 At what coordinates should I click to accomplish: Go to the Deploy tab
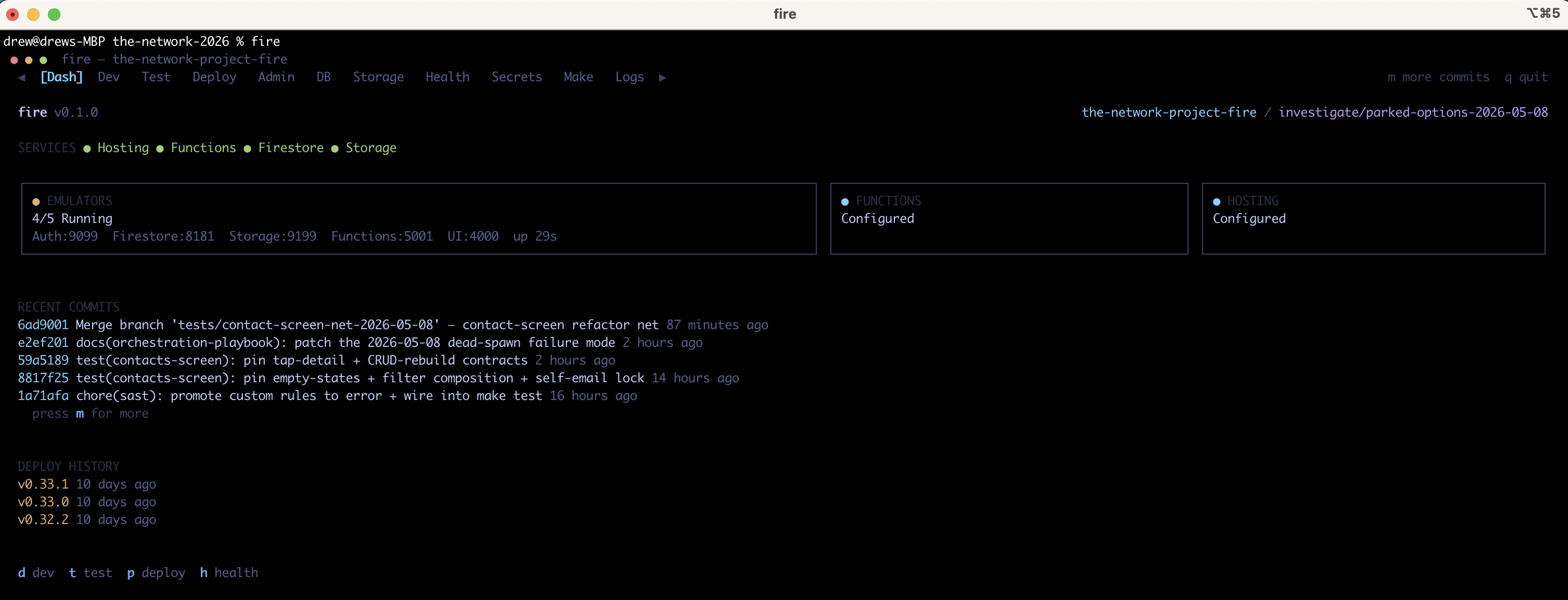[x=214, y=77]
